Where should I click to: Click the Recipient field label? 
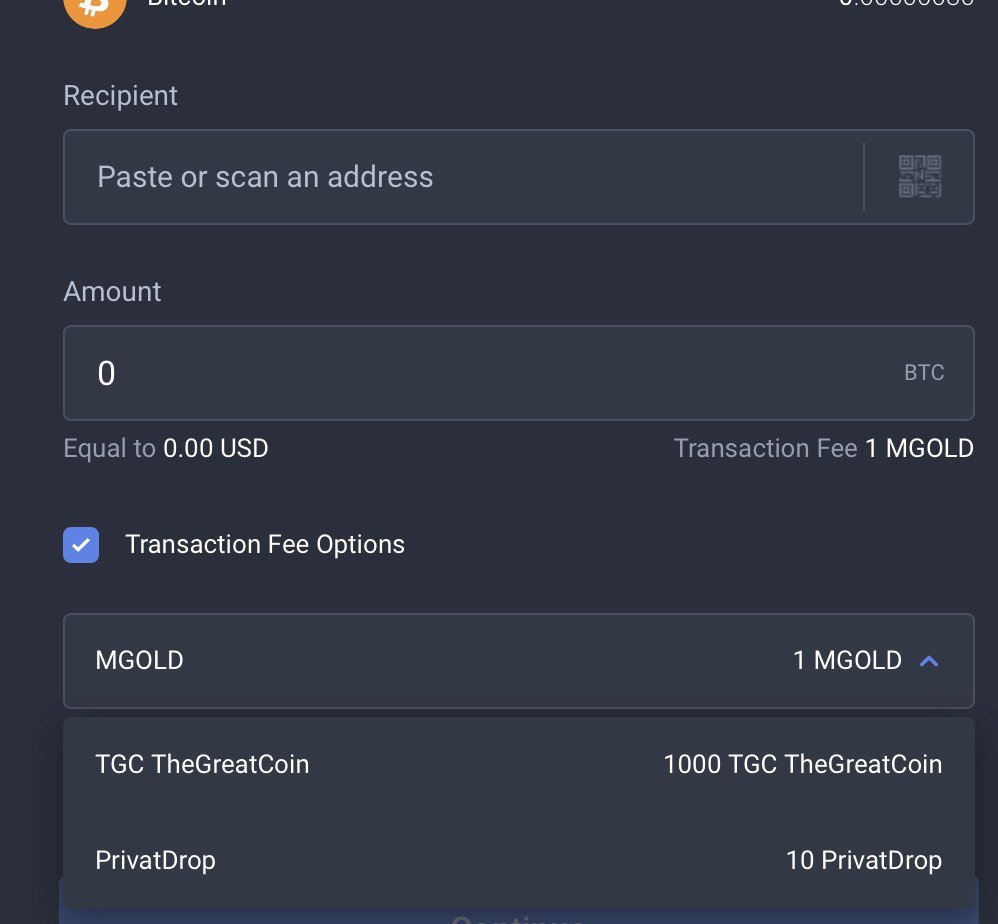(x=120, y=96)
